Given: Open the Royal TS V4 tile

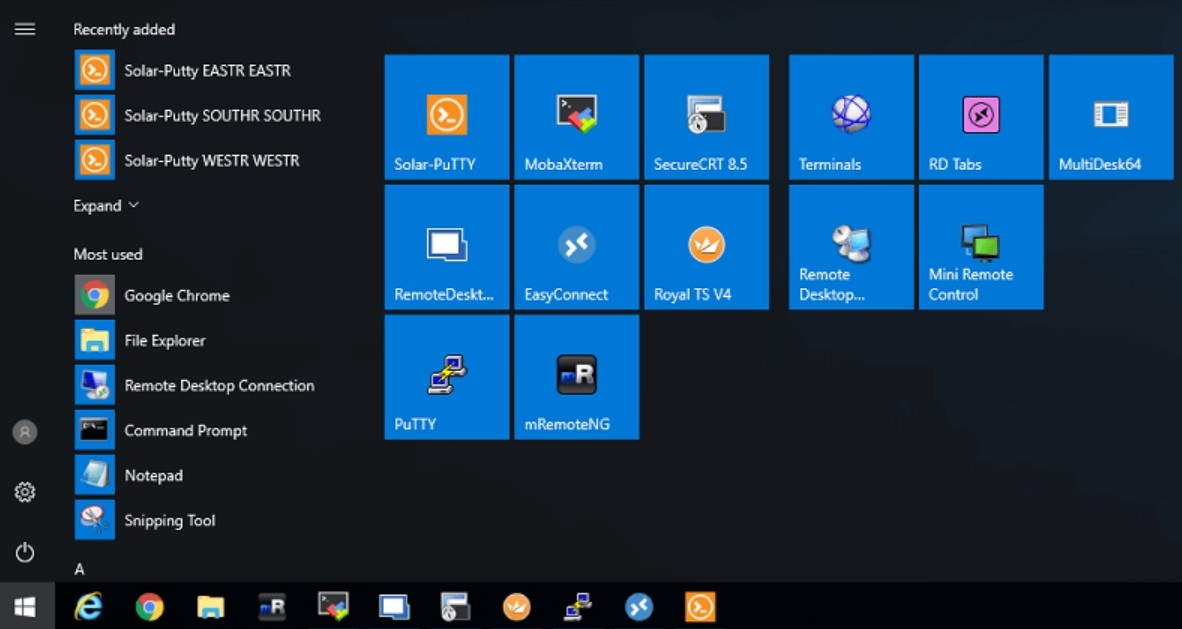Looking at the screenshot, I should coord(706,247).
